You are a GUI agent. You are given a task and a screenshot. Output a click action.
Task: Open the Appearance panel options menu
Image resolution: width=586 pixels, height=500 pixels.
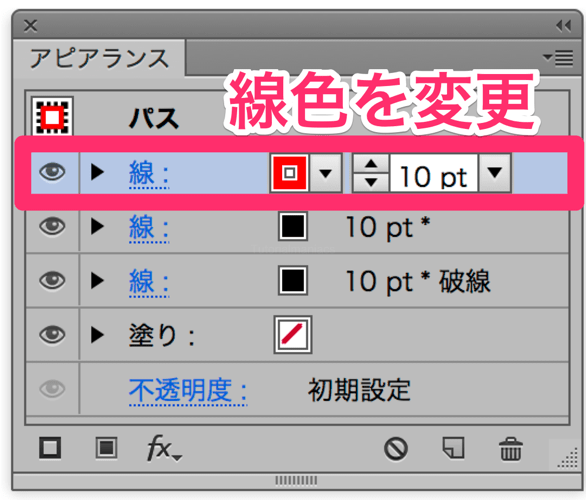coord(558,58)
